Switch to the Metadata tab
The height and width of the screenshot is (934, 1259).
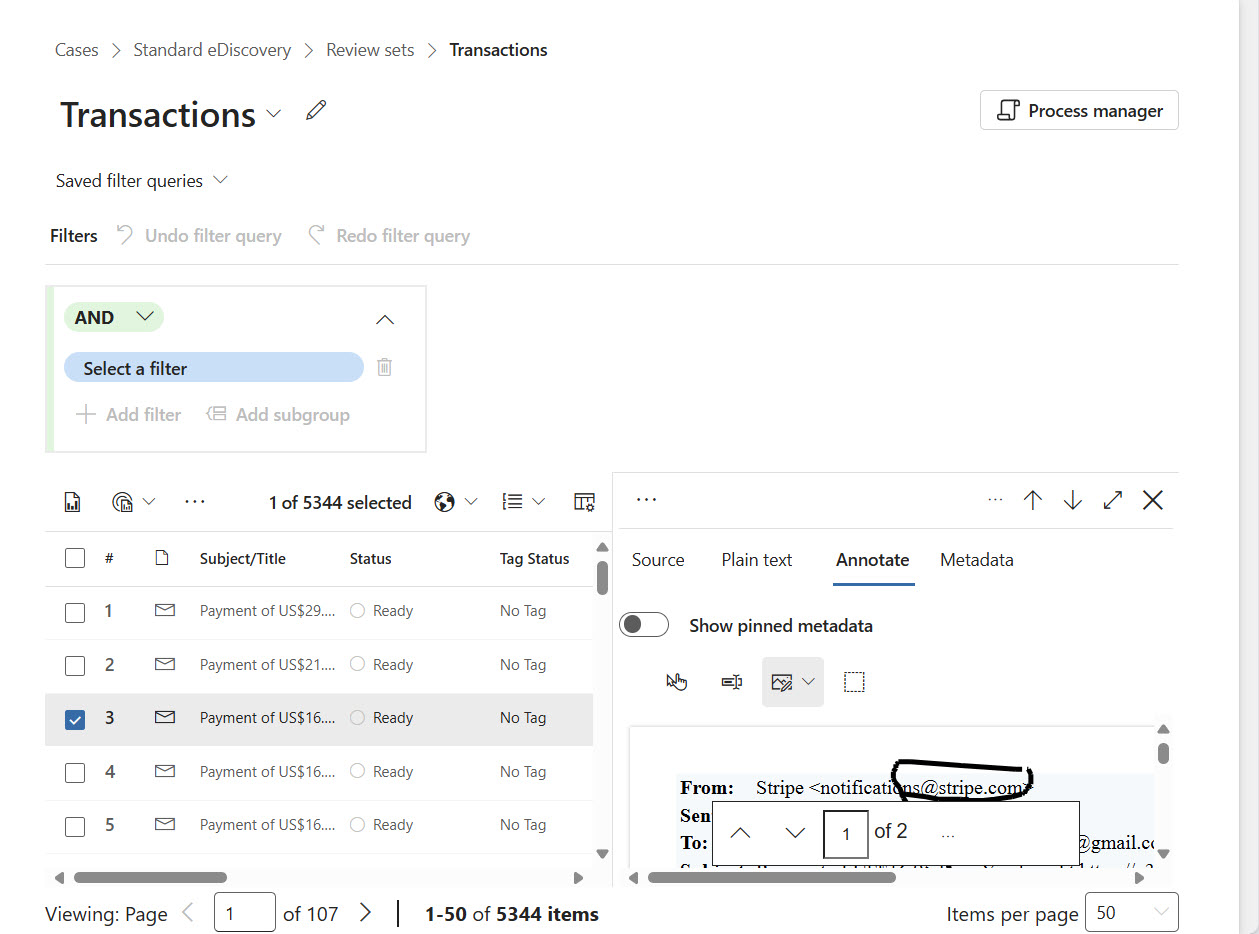975,560
